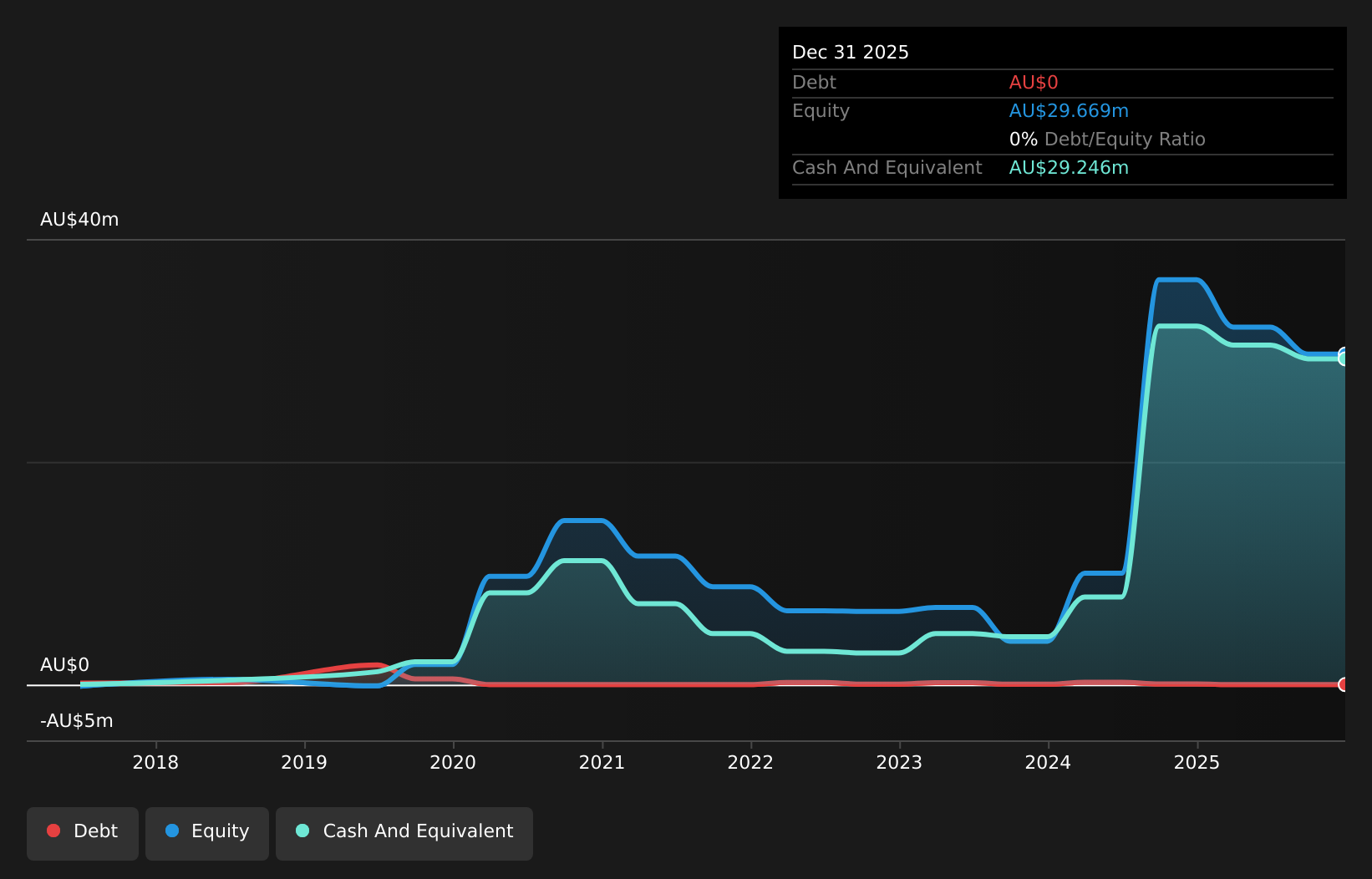
Task: Click the red Debt legend dot
Action: (53, 831)
